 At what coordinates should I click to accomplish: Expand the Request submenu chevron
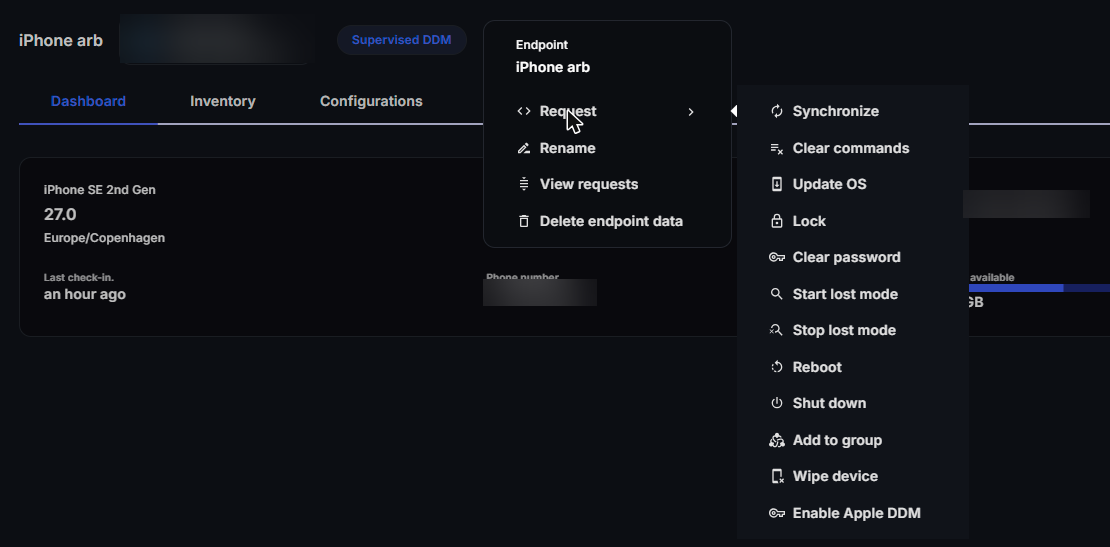(691, 112)
